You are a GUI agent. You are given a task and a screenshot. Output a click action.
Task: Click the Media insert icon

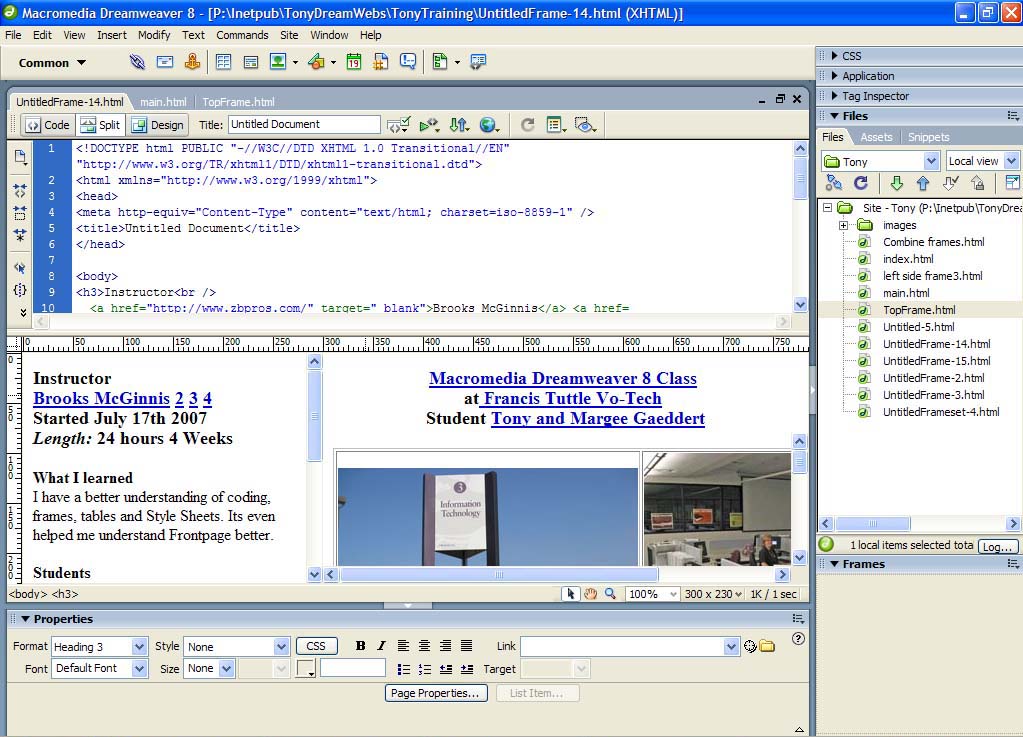[316, 62]
